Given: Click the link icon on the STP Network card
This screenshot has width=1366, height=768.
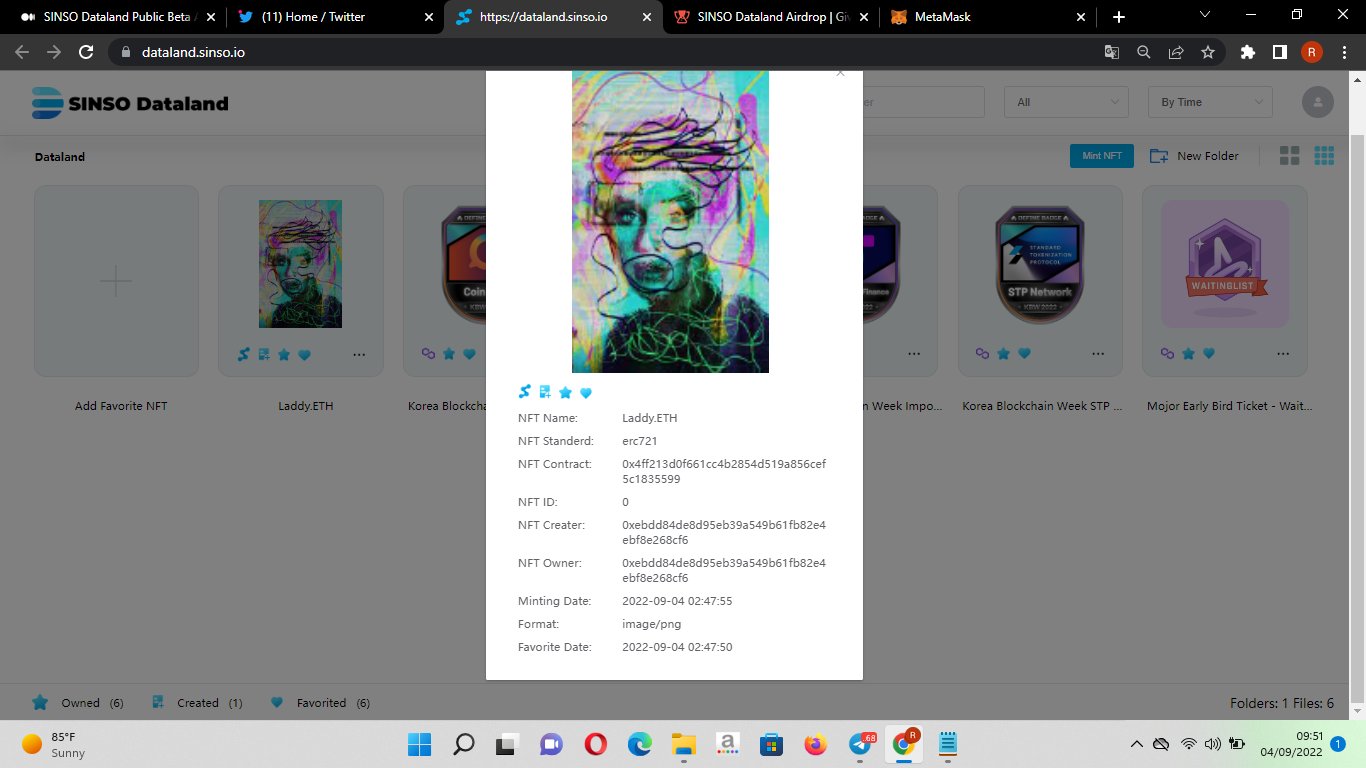Looking at the screenshot, I should pos(983,354).
